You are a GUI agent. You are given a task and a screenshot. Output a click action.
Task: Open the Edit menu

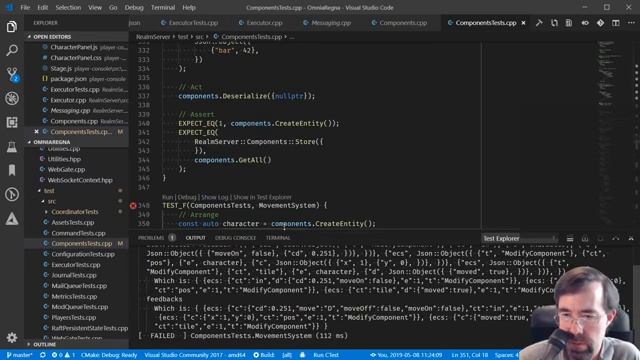click(42, 7)
